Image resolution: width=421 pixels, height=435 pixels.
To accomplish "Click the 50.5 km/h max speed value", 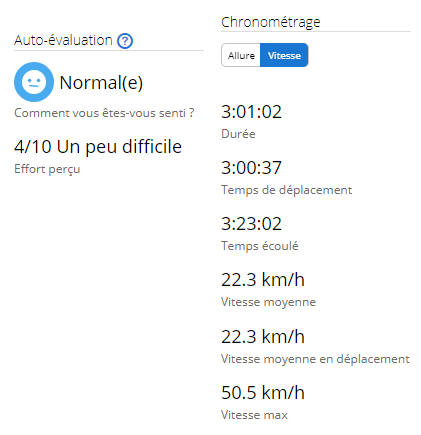I will click(x=263, y=392).
